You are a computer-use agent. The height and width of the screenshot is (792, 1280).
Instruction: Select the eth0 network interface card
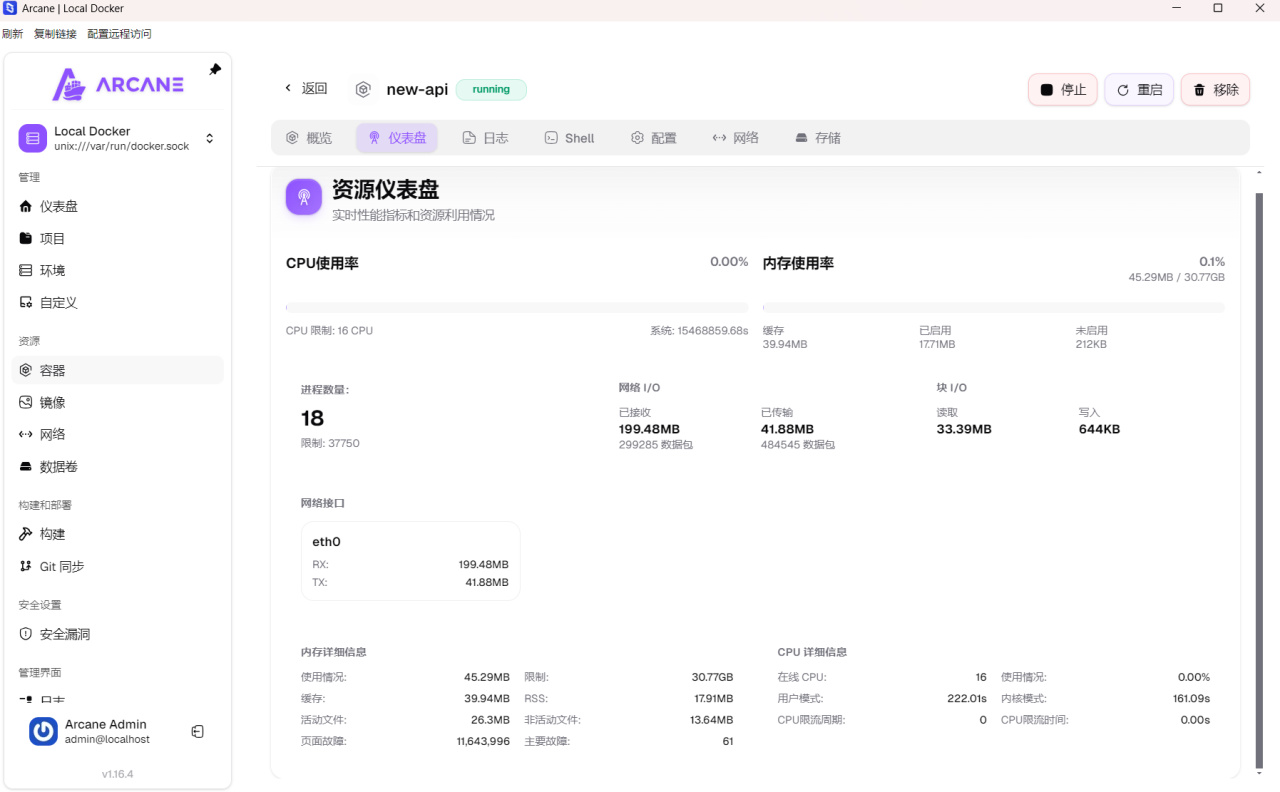(x=411, y=561)
